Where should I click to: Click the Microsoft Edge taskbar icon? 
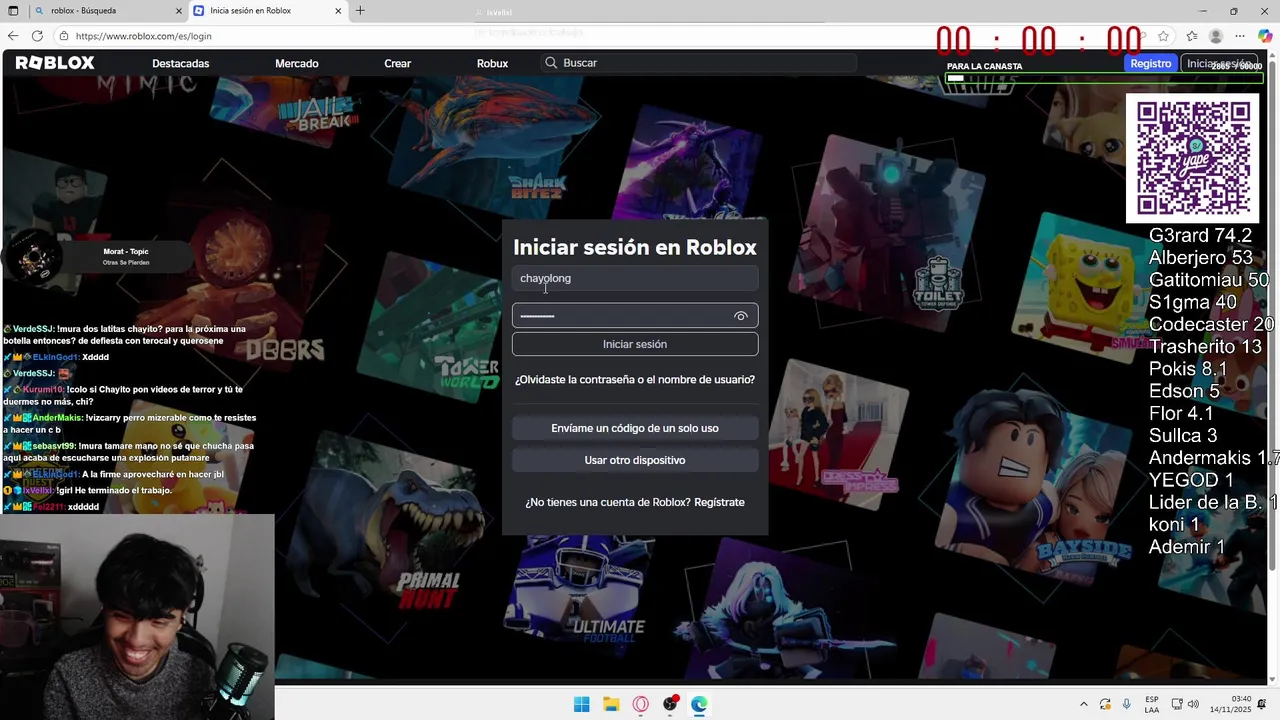tap(699, 704)
